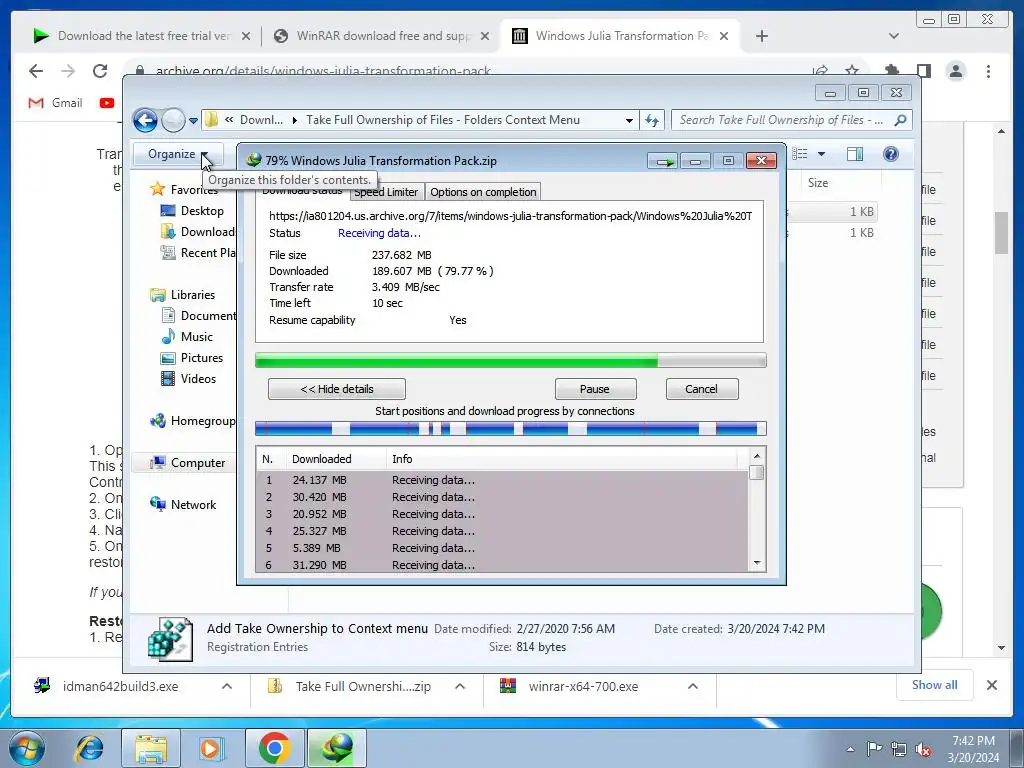Select Computer in navigation pane
Screen dimensions: 1024x768
pyautogui.click(x=187, y=463)
